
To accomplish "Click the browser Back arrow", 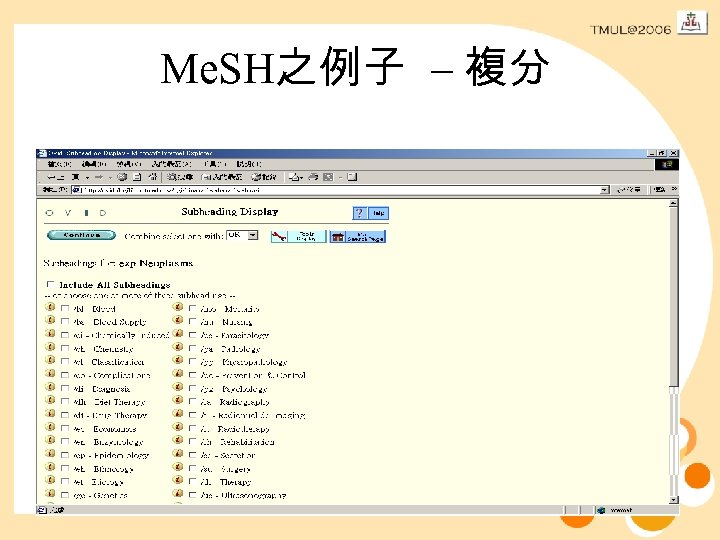I will point(56,177).
